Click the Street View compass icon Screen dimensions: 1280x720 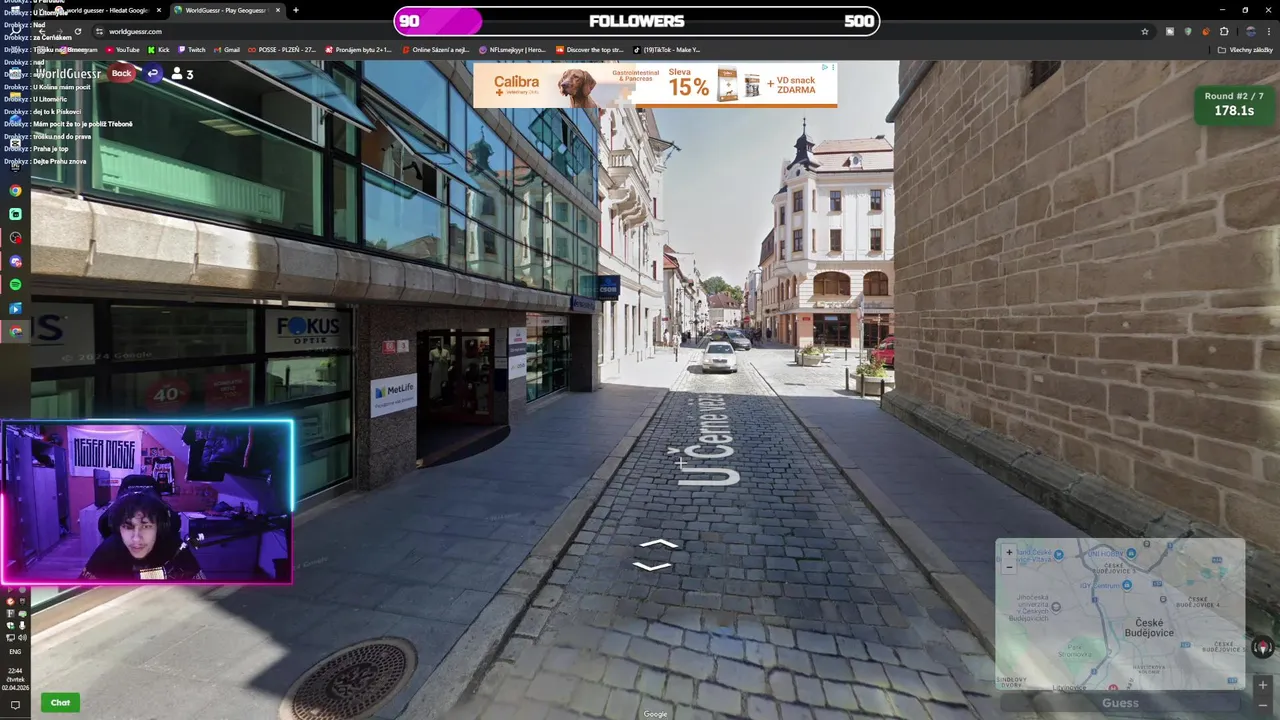1262,648
